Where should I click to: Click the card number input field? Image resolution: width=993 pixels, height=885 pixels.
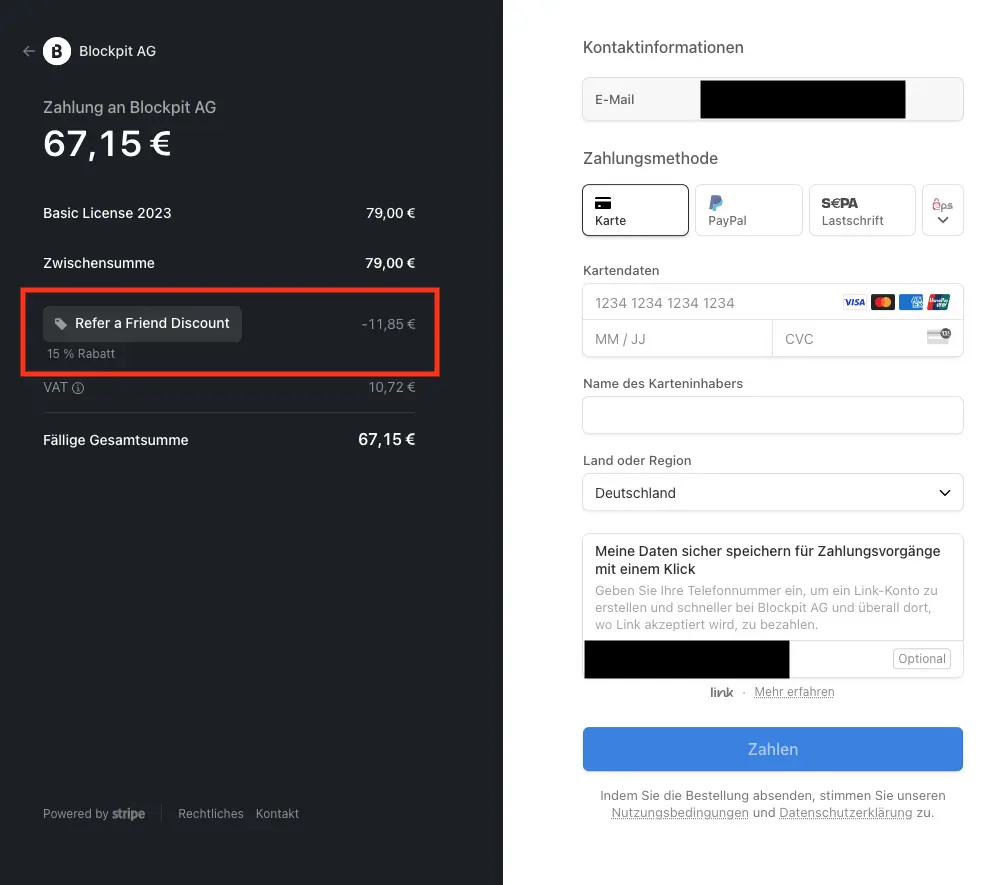710,303
